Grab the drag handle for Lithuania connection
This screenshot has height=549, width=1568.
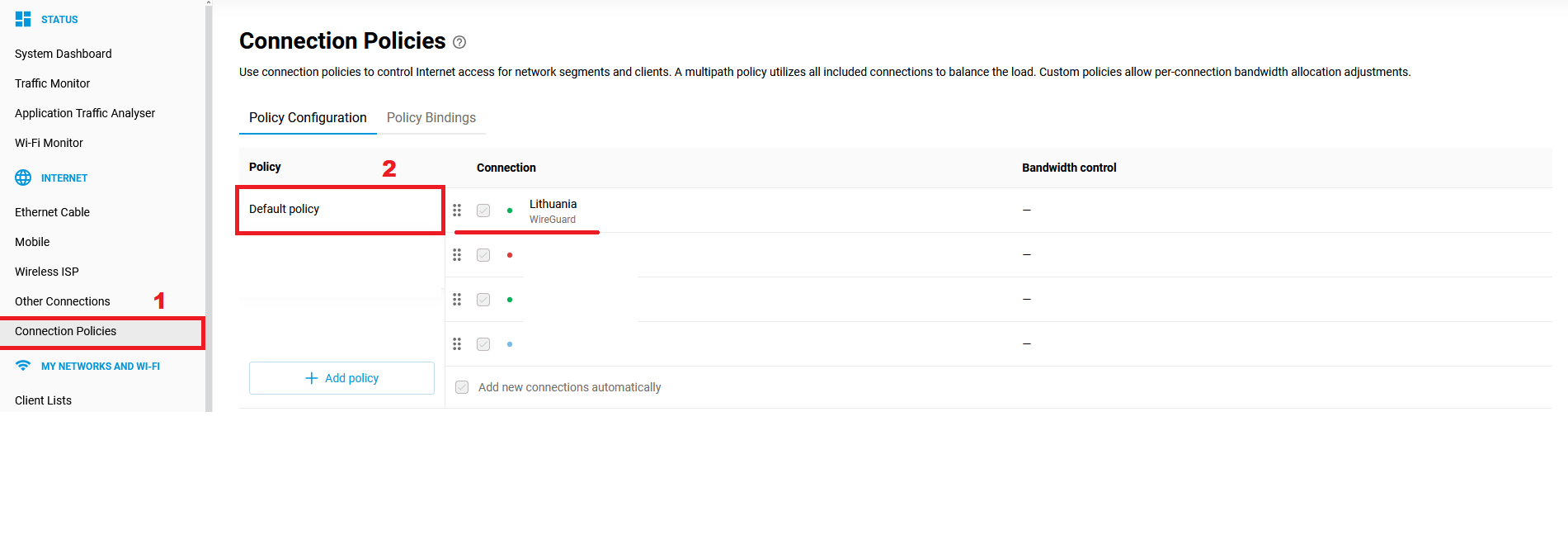click(457, 211)
